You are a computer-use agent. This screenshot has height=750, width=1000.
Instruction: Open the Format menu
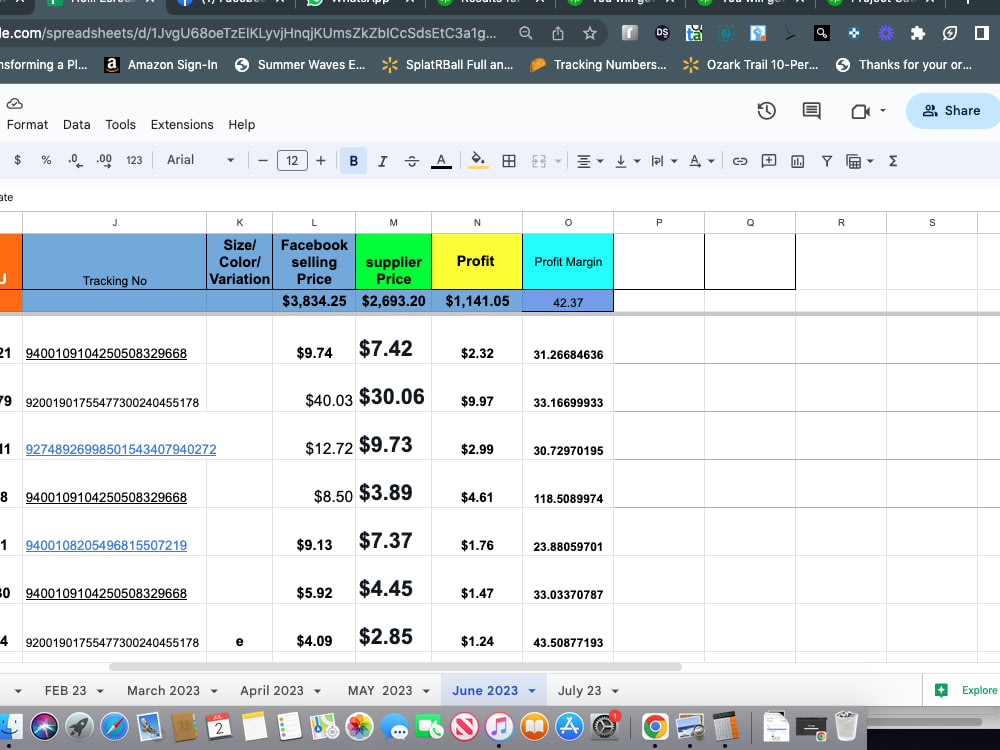pyautogui.click(x=27, y=124)
